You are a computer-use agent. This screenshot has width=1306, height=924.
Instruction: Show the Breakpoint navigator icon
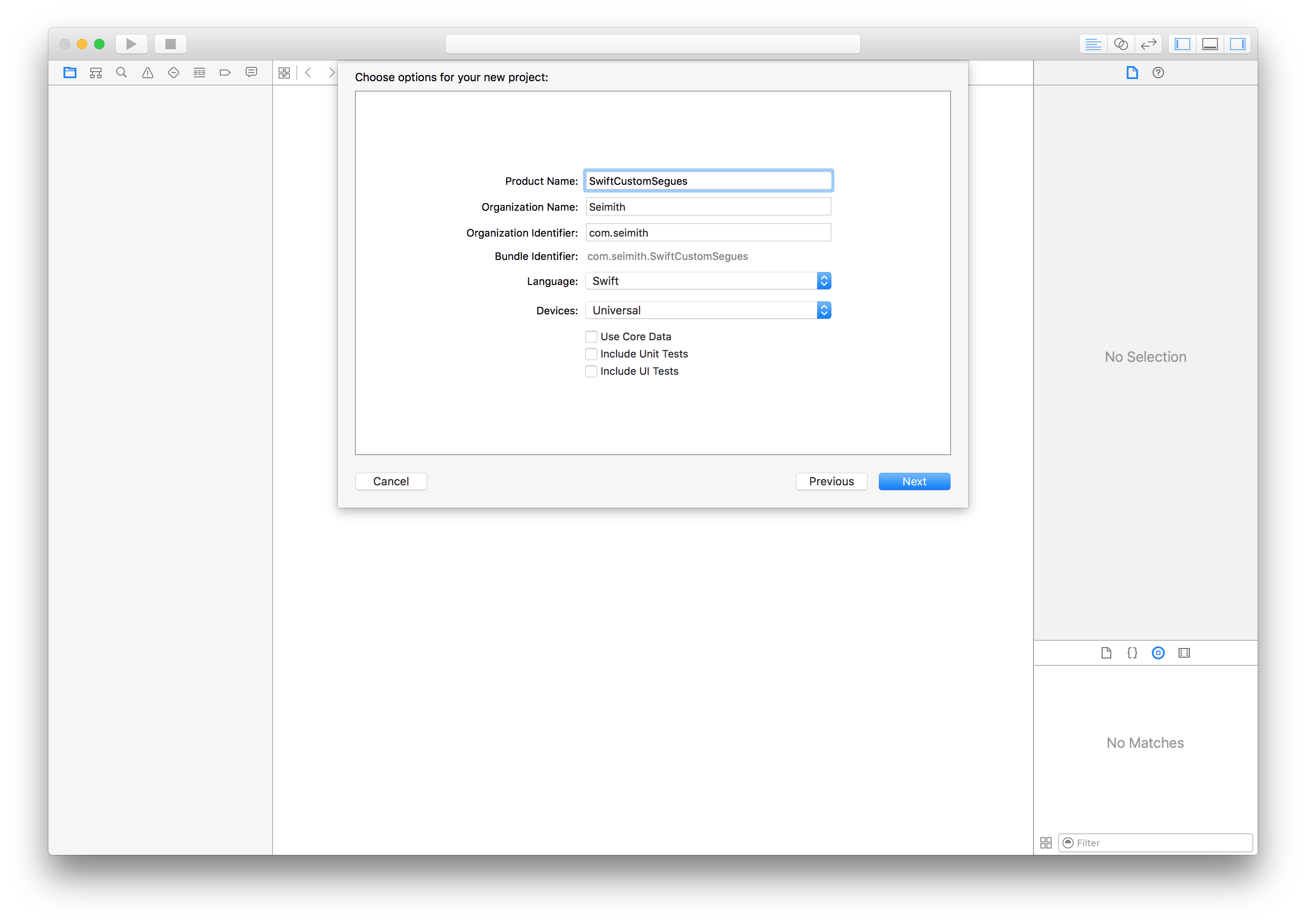[x=225, y=72]
